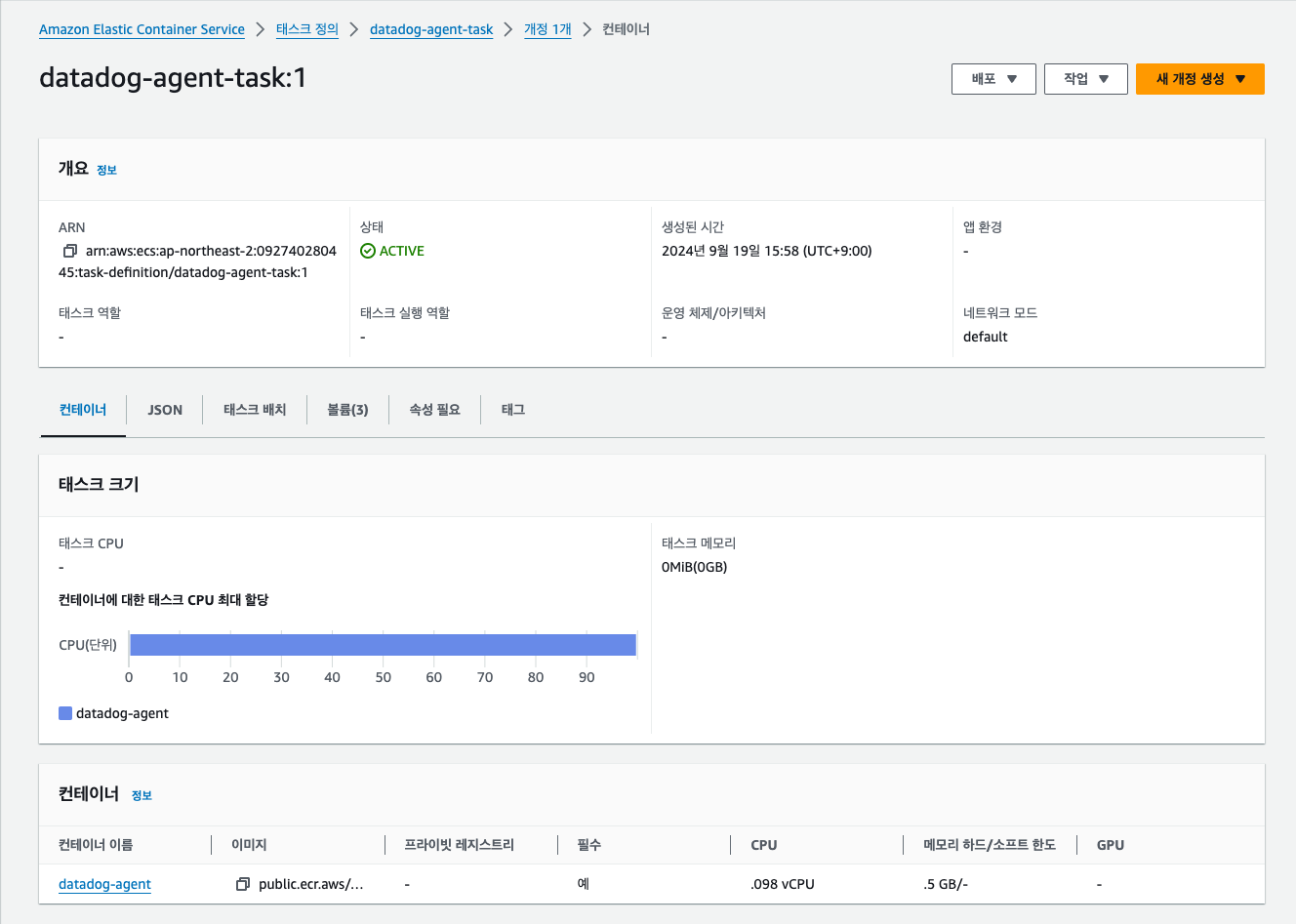The height and width of the screenshot is (924, 1296).
Task: Select the 태그 tab
Action: 513,410
